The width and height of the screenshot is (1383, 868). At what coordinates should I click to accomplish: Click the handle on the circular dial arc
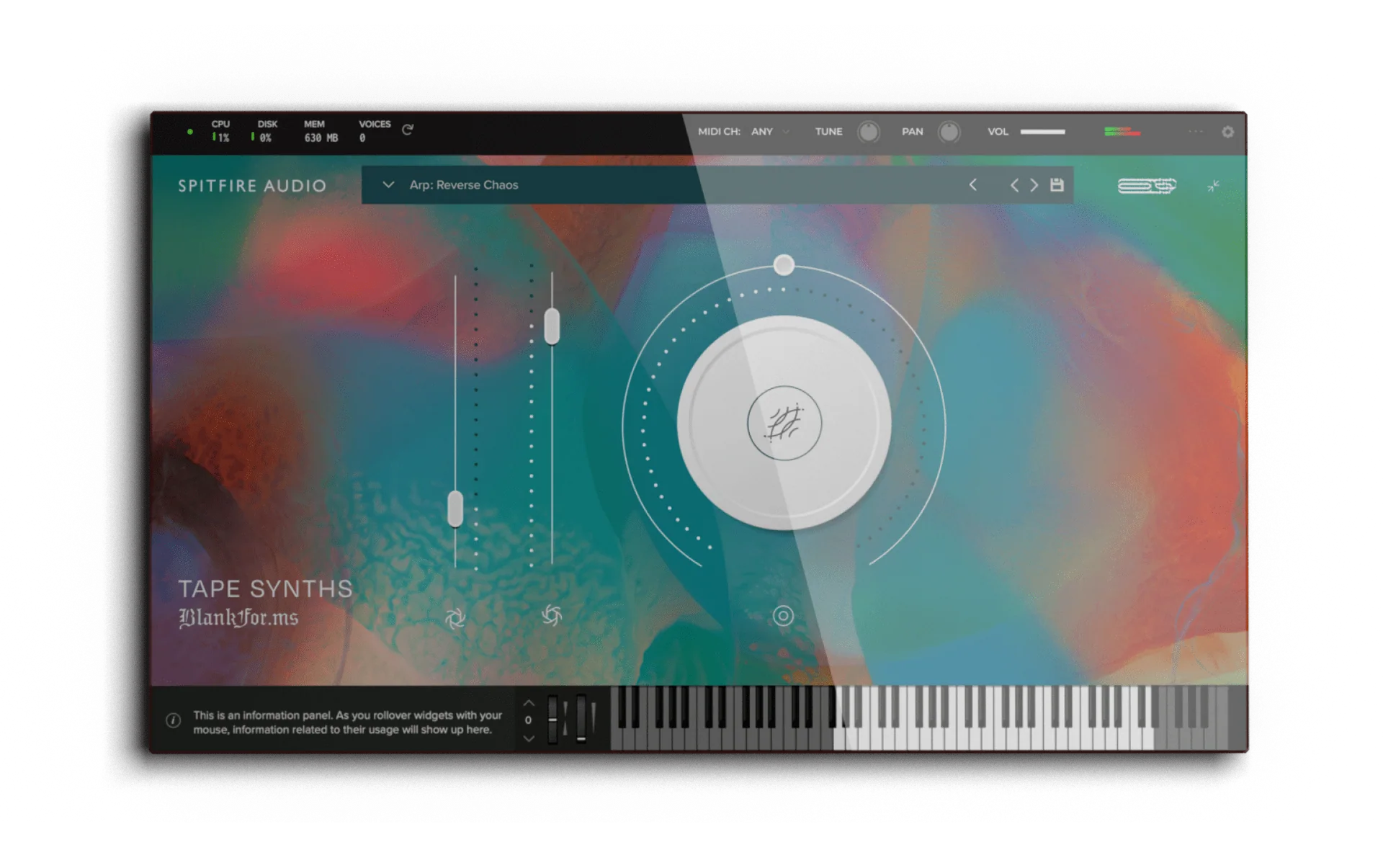(x=784, y=265)
